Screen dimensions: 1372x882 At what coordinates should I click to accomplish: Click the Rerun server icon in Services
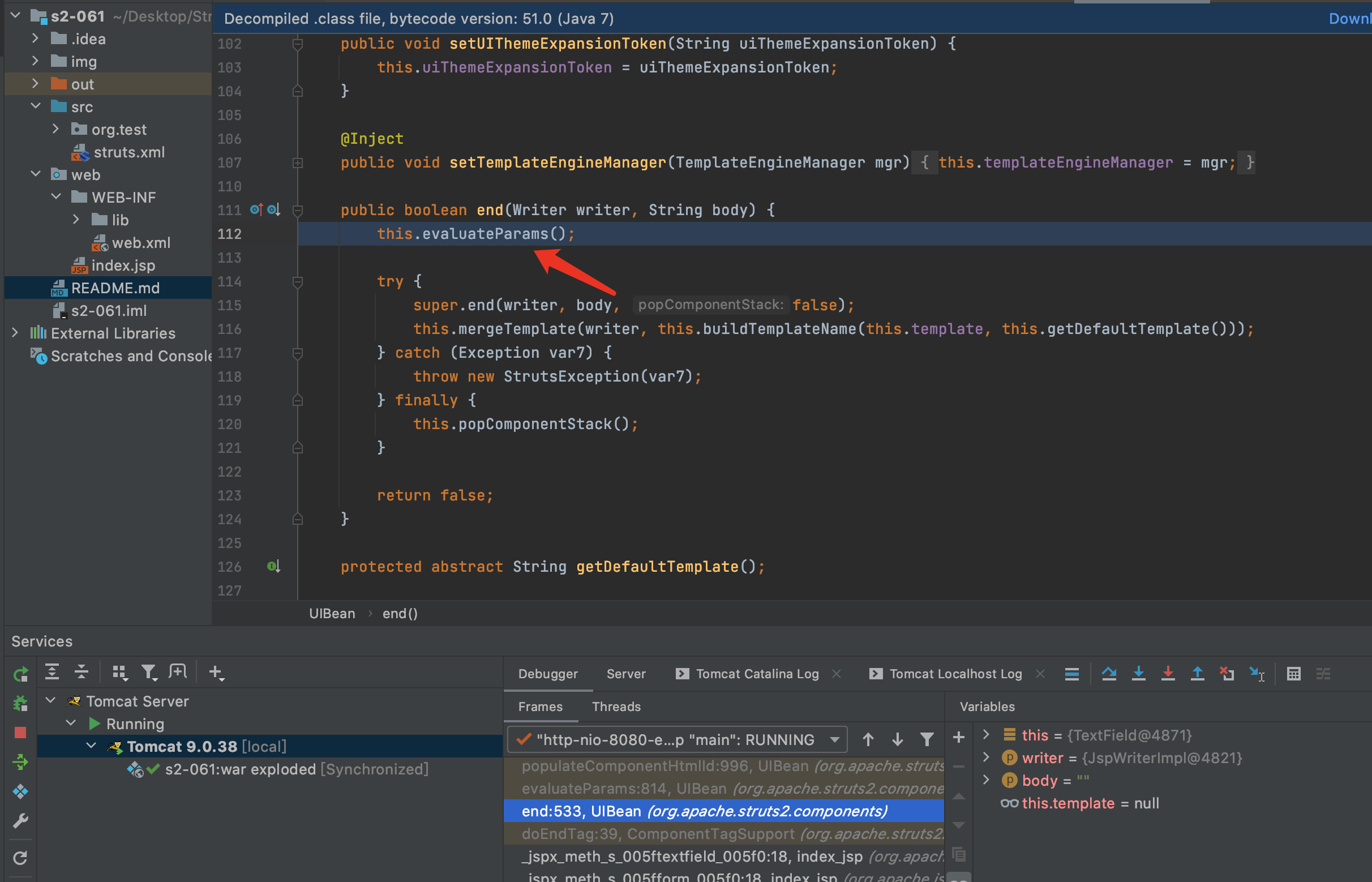click(20, 674)
